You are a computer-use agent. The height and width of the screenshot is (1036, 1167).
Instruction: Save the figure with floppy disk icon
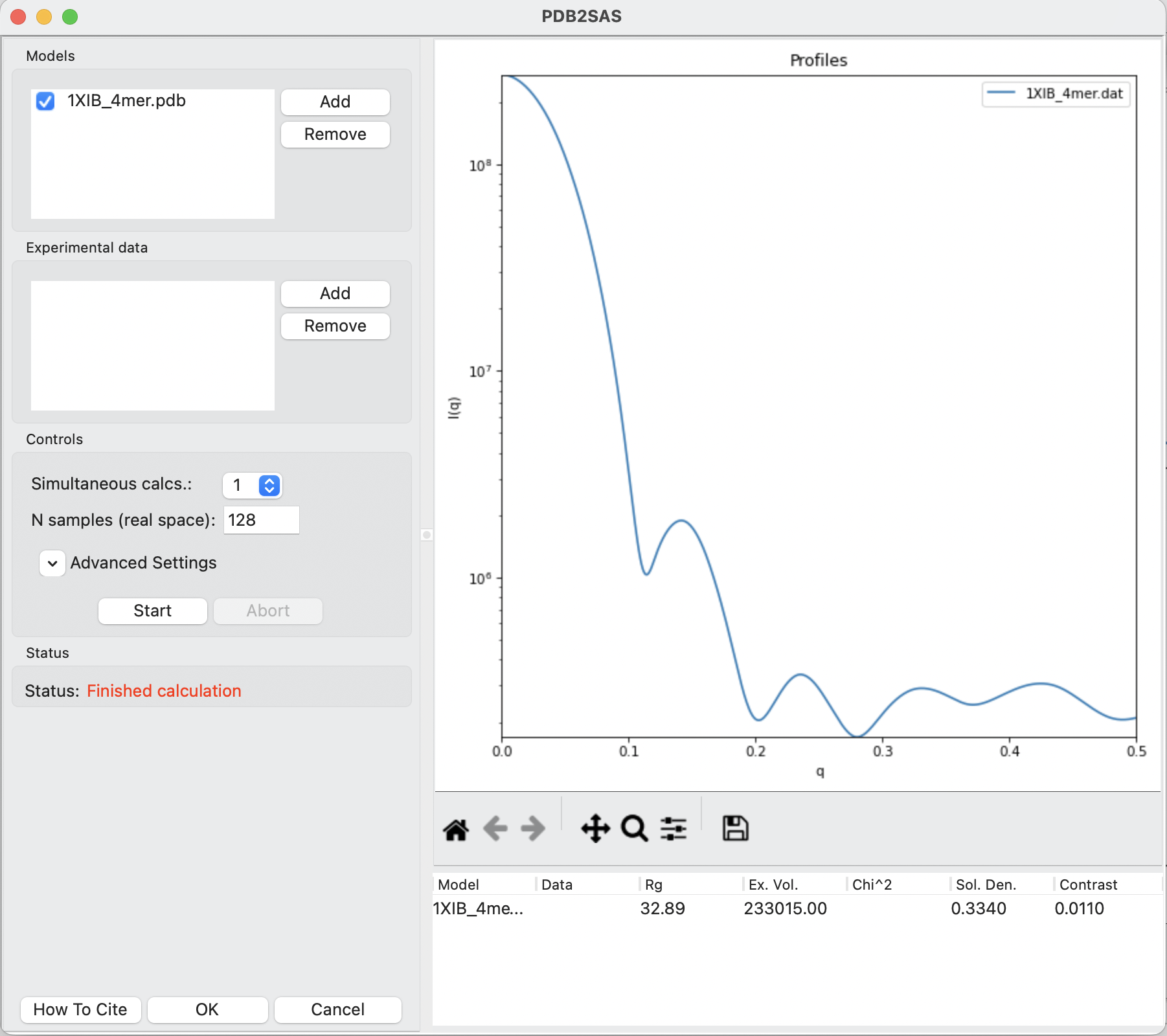point(735,828)
